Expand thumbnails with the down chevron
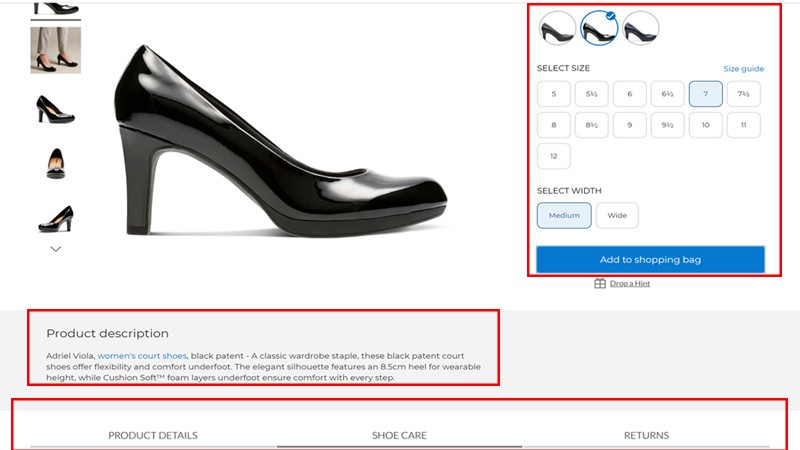 tap(56, 249)
